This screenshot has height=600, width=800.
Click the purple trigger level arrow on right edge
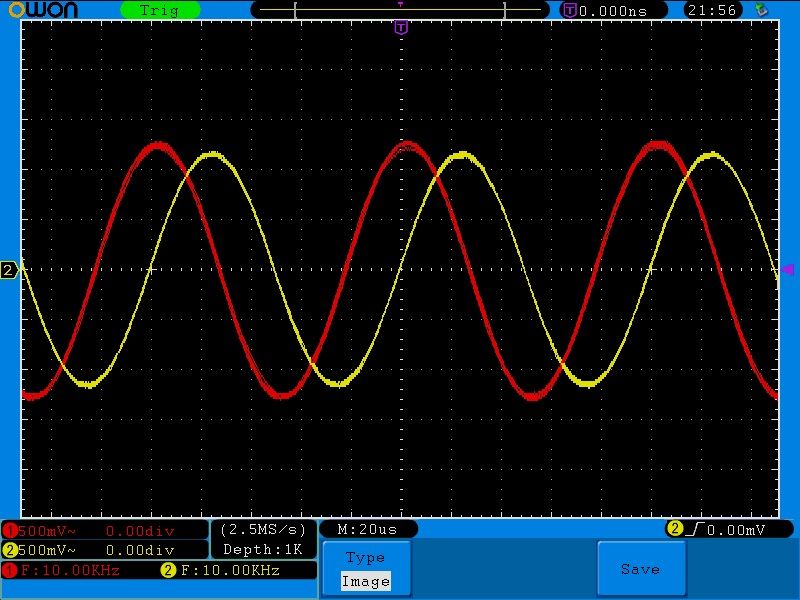point(788,270)
